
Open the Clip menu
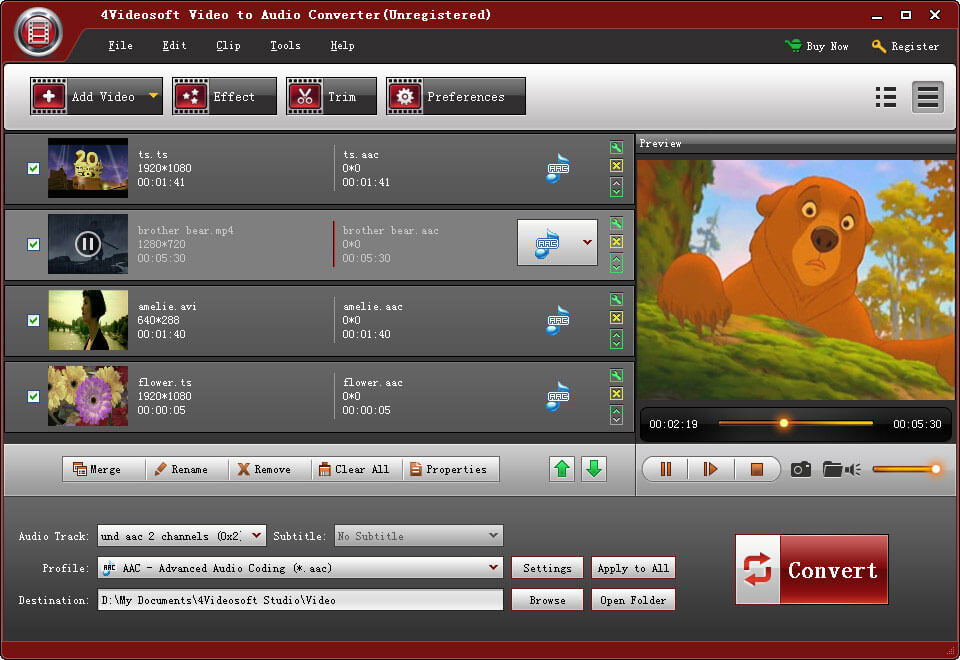pyautogui.click(x=228, y=46)
